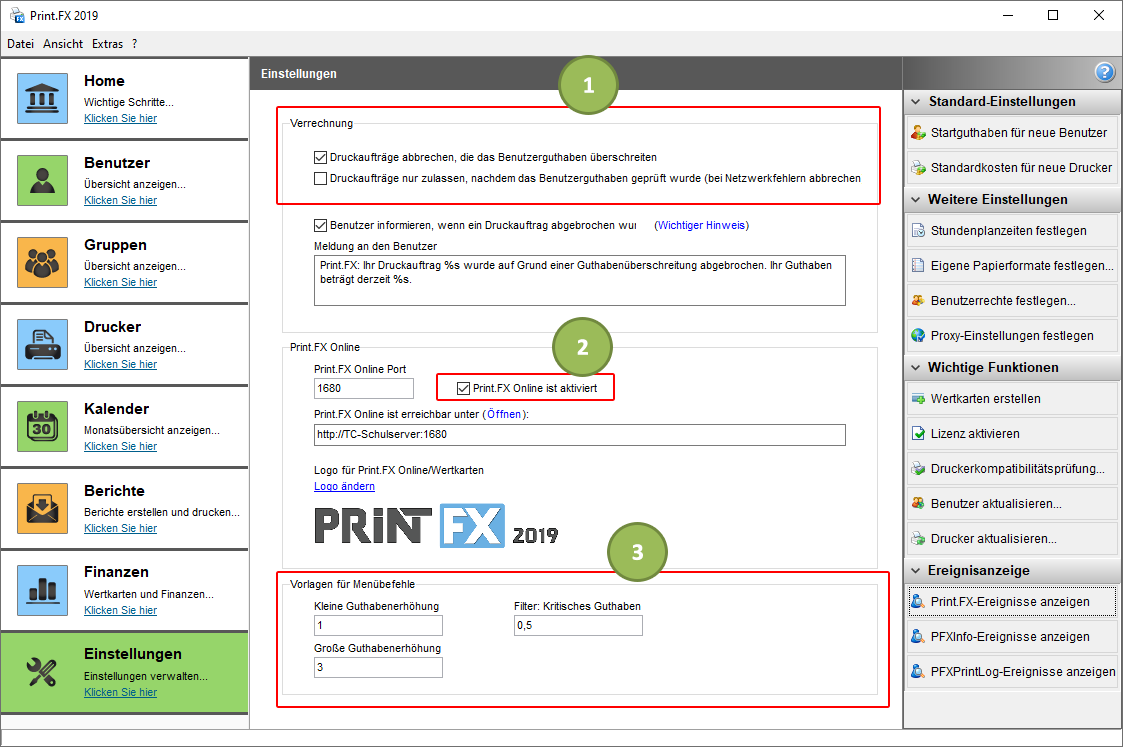Toggle Benutzer informieren checkbox
This screenshot has width=1123, height=747.
coord(320,226)
